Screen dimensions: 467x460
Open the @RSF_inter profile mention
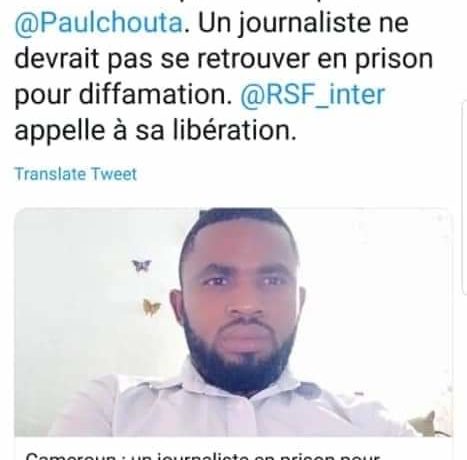point(313,95)
